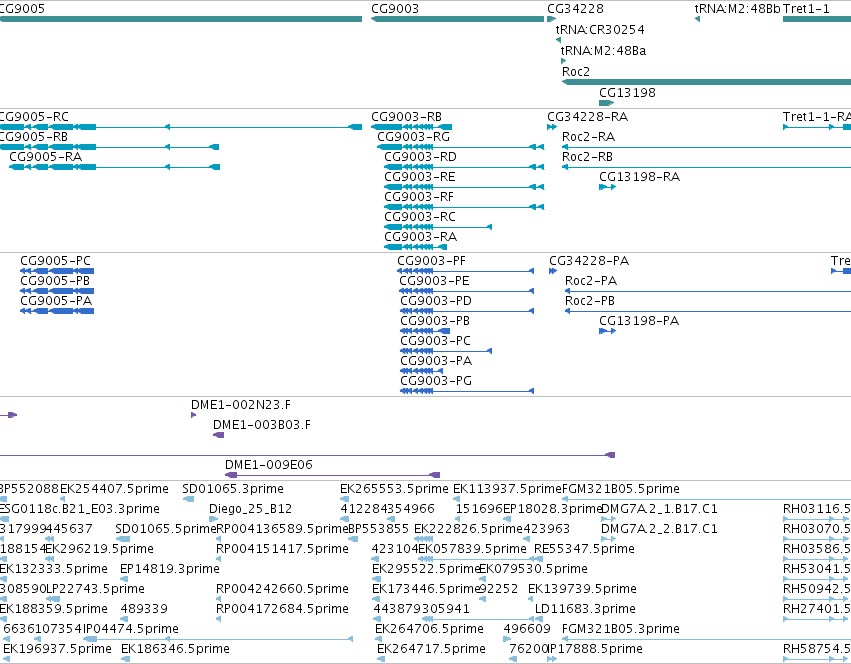851x664 pixels.
Task: Click the DME1-009E06 label
Action: pos(269,465)
